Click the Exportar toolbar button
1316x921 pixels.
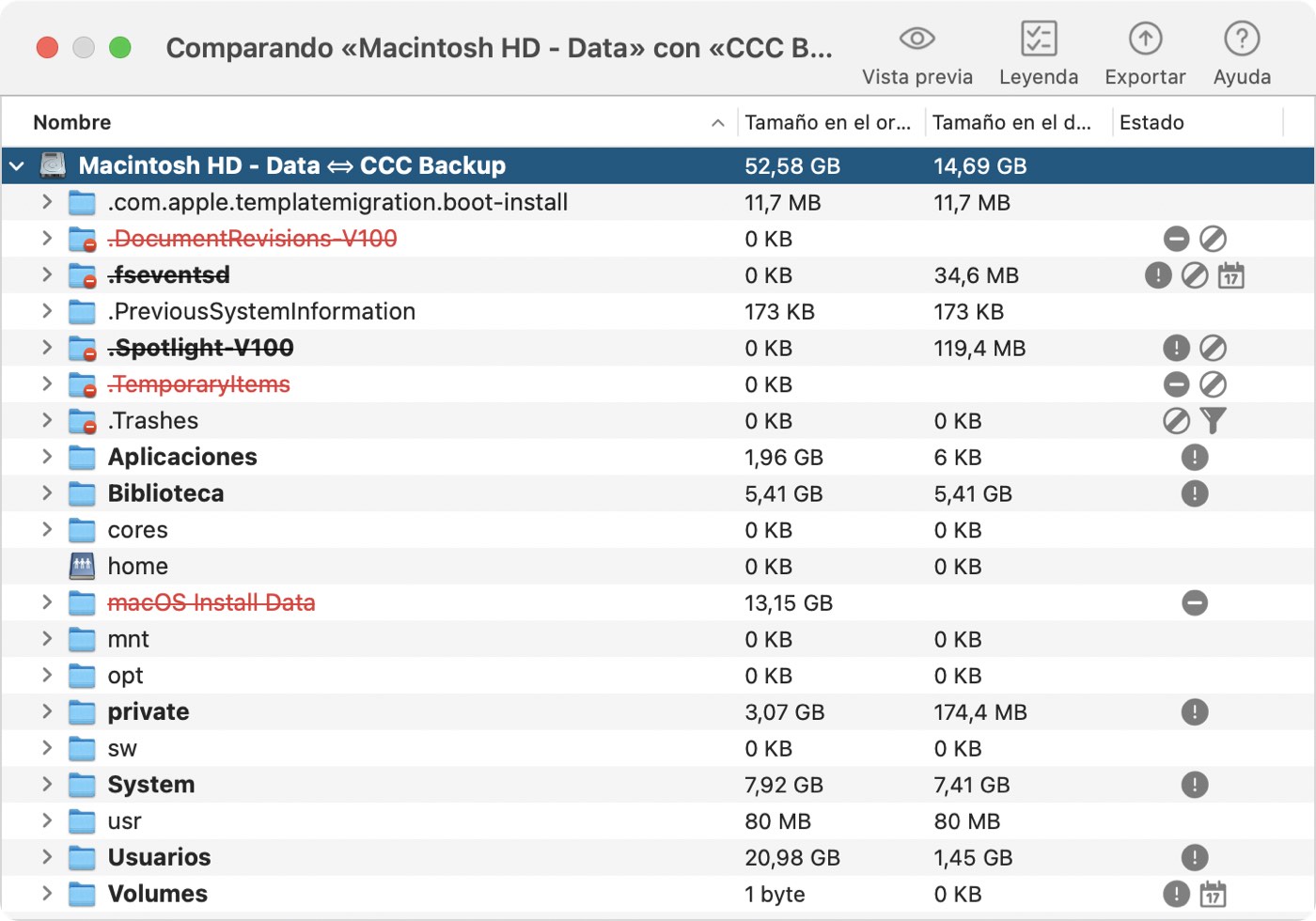[x=1145, y=55]
